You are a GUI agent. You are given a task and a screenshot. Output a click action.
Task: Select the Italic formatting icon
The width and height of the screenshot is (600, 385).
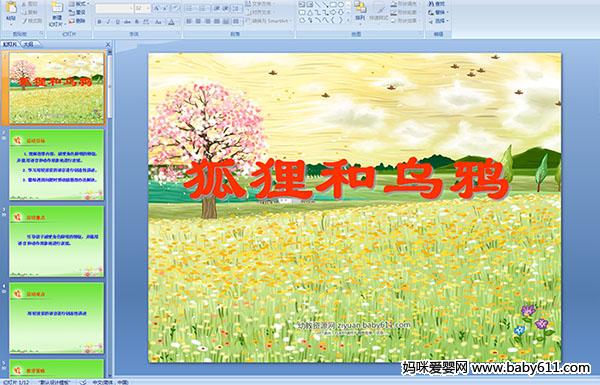(108, 22)
